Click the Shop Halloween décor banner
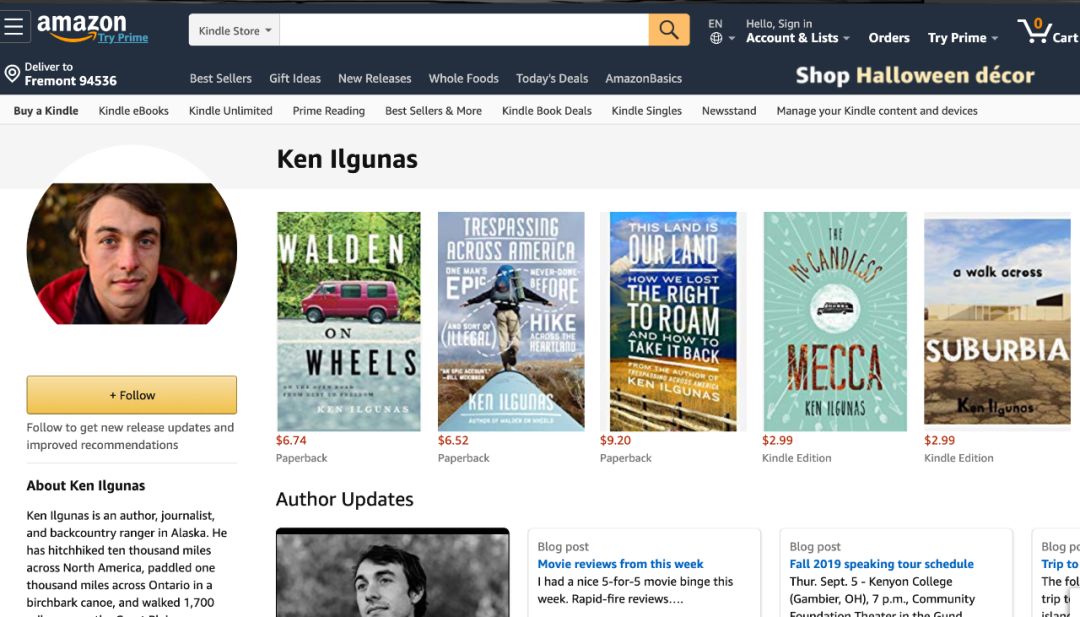Screen dimensions: 1080x617 click(x=915, y=75)
